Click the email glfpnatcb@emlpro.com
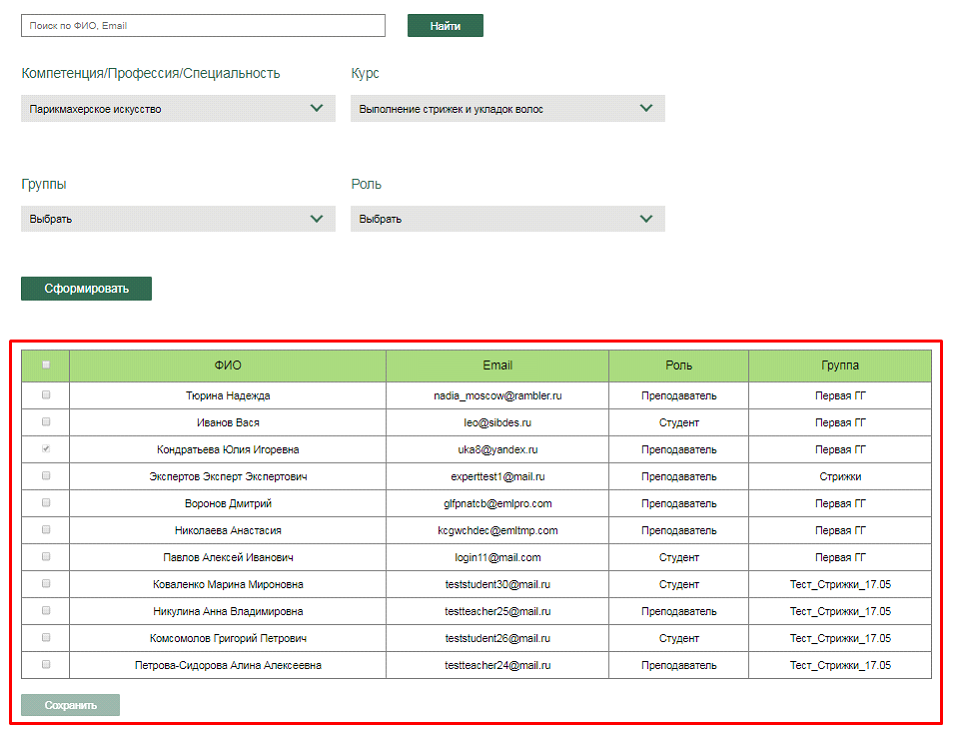 pos(497,504)
